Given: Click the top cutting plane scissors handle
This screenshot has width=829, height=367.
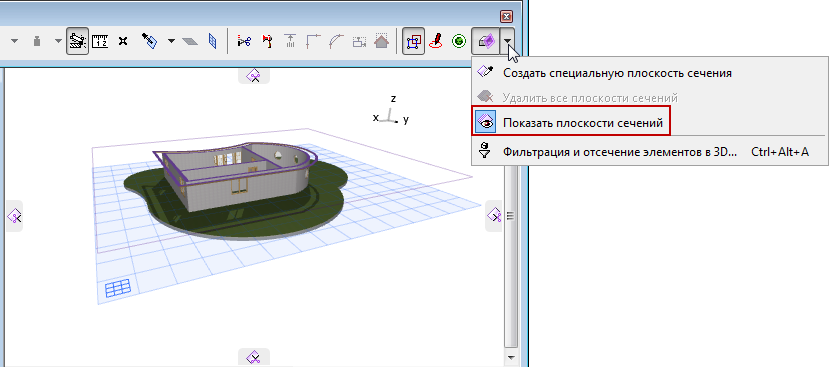Looking at the screenshot, I should tap(254, 77).
